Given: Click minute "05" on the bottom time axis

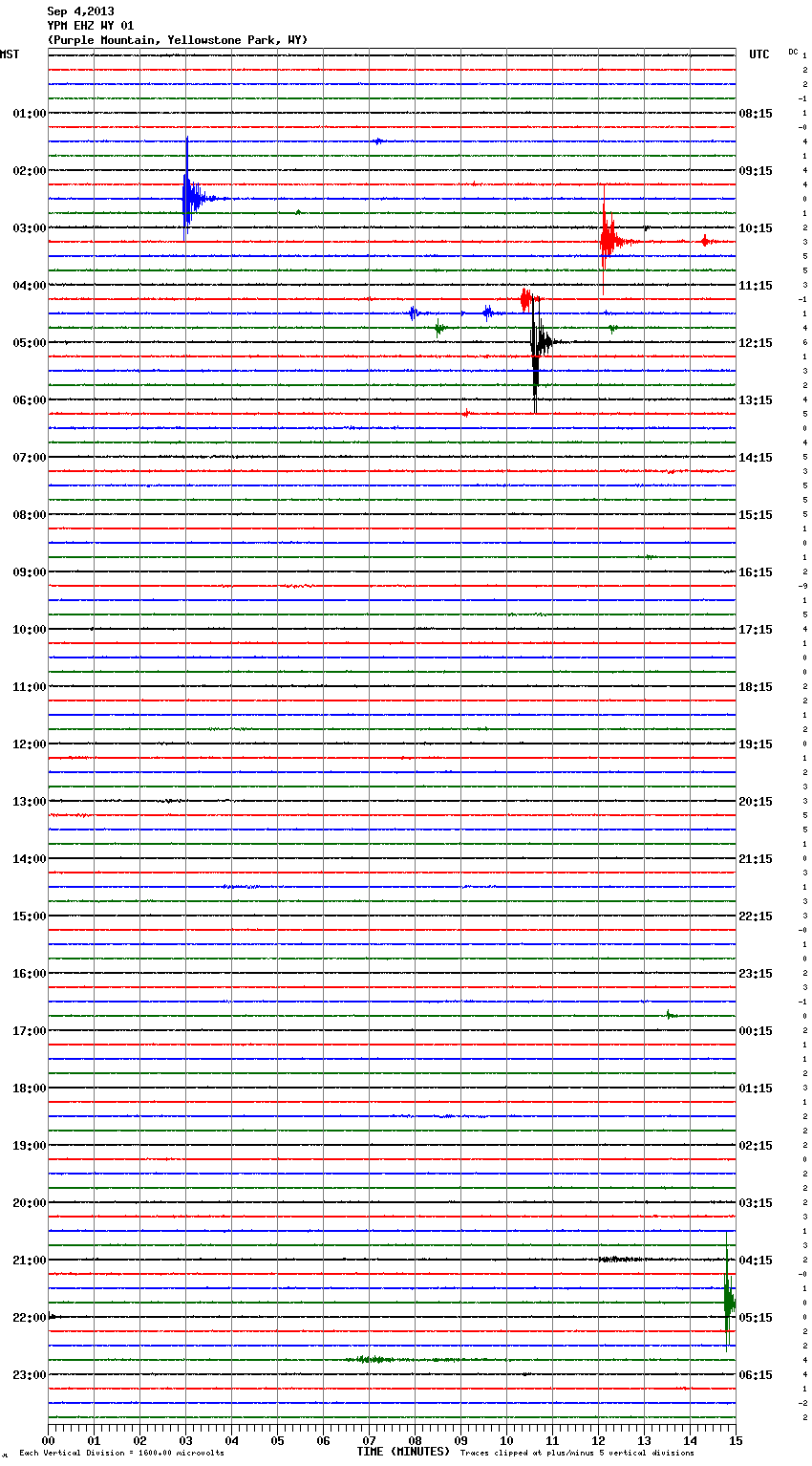Looking at the screenshot, I should 277,1440.
